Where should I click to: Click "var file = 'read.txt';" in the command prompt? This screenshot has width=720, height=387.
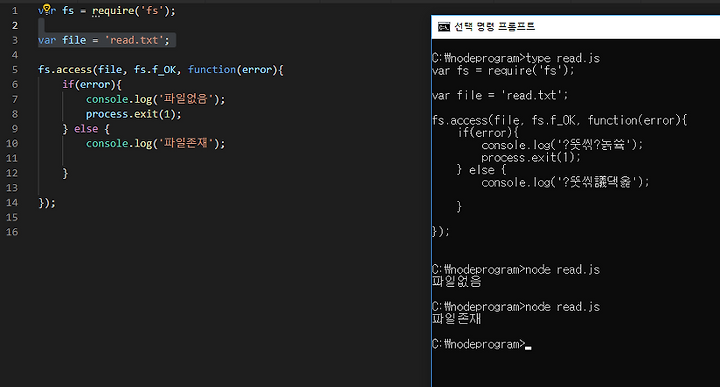500,96
